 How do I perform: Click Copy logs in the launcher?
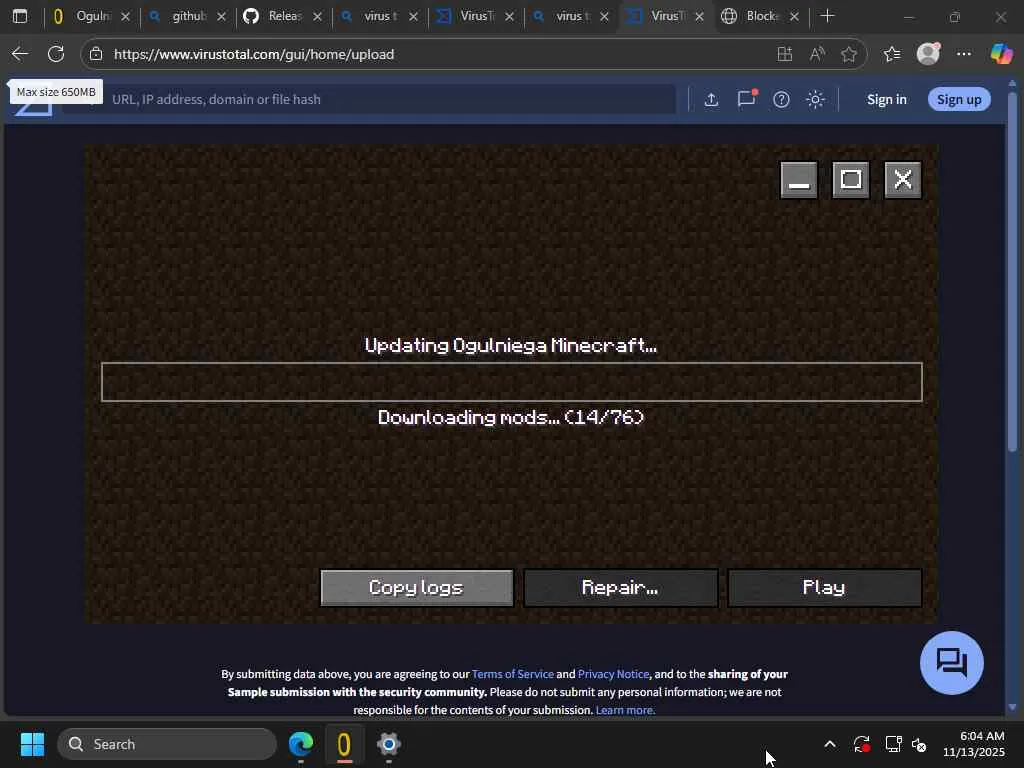(x=417, y=588)
